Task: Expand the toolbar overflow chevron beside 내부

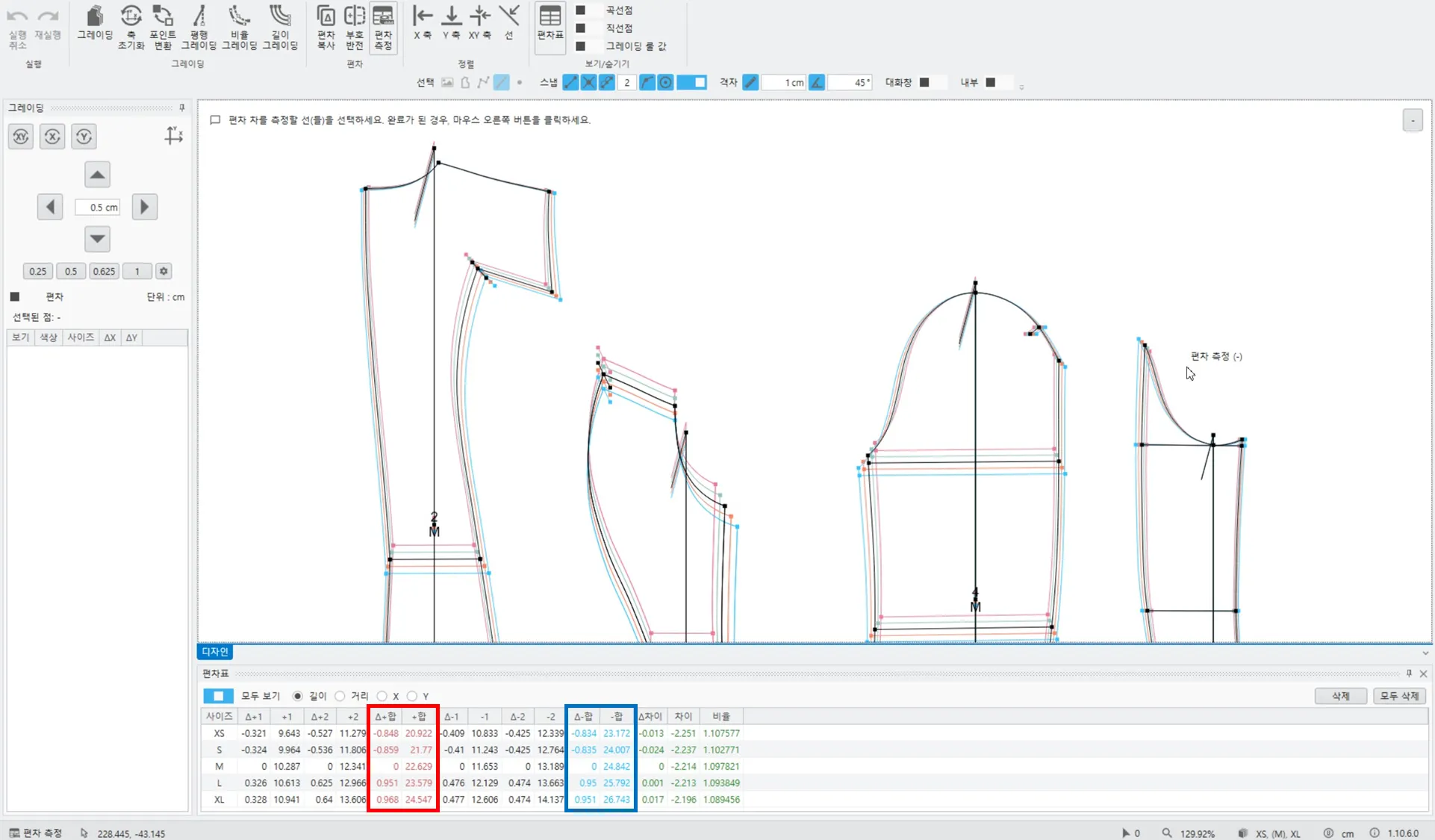Action: click(1021, 87)
